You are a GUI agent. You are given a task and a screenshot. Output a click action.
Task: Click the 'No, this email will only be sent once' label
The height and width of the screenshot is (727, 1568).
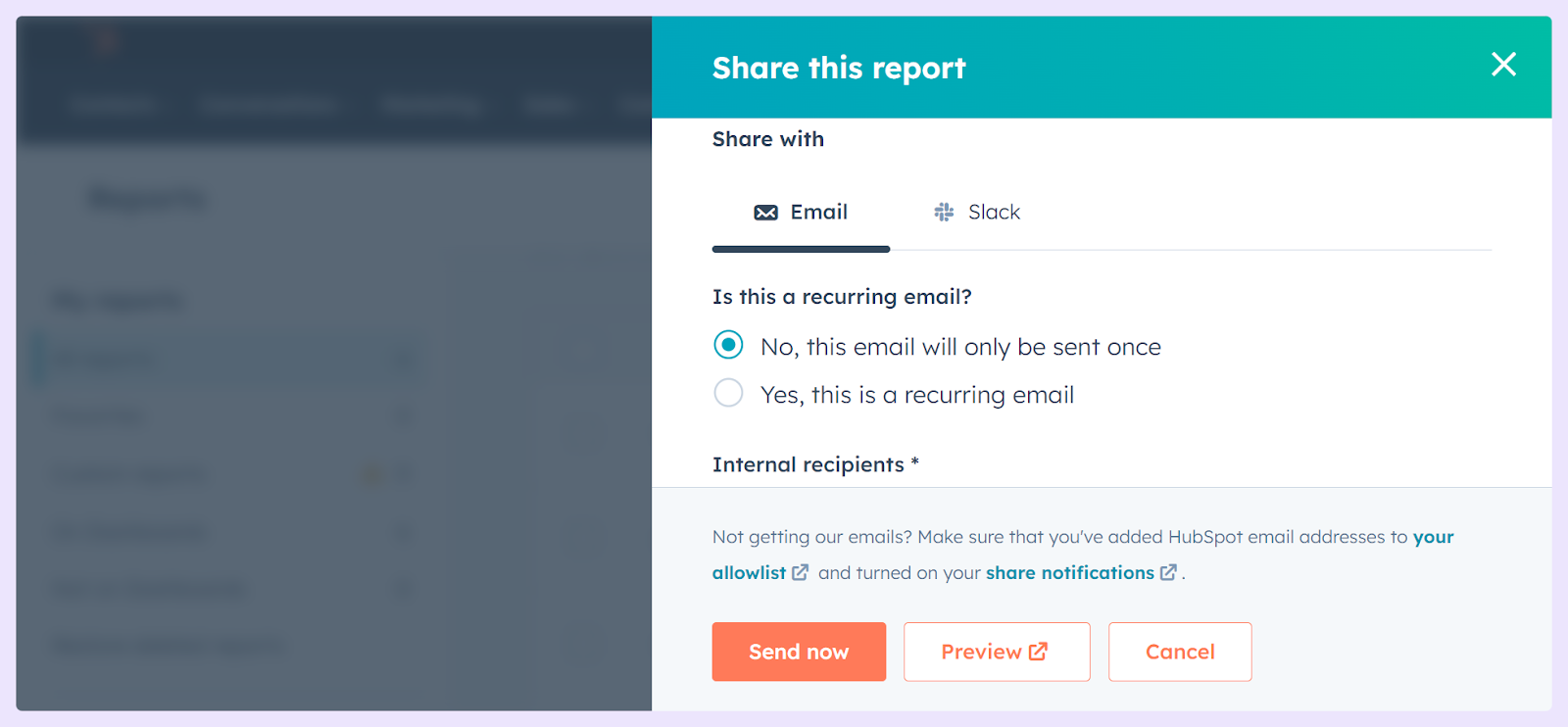[x=960, y=347]
